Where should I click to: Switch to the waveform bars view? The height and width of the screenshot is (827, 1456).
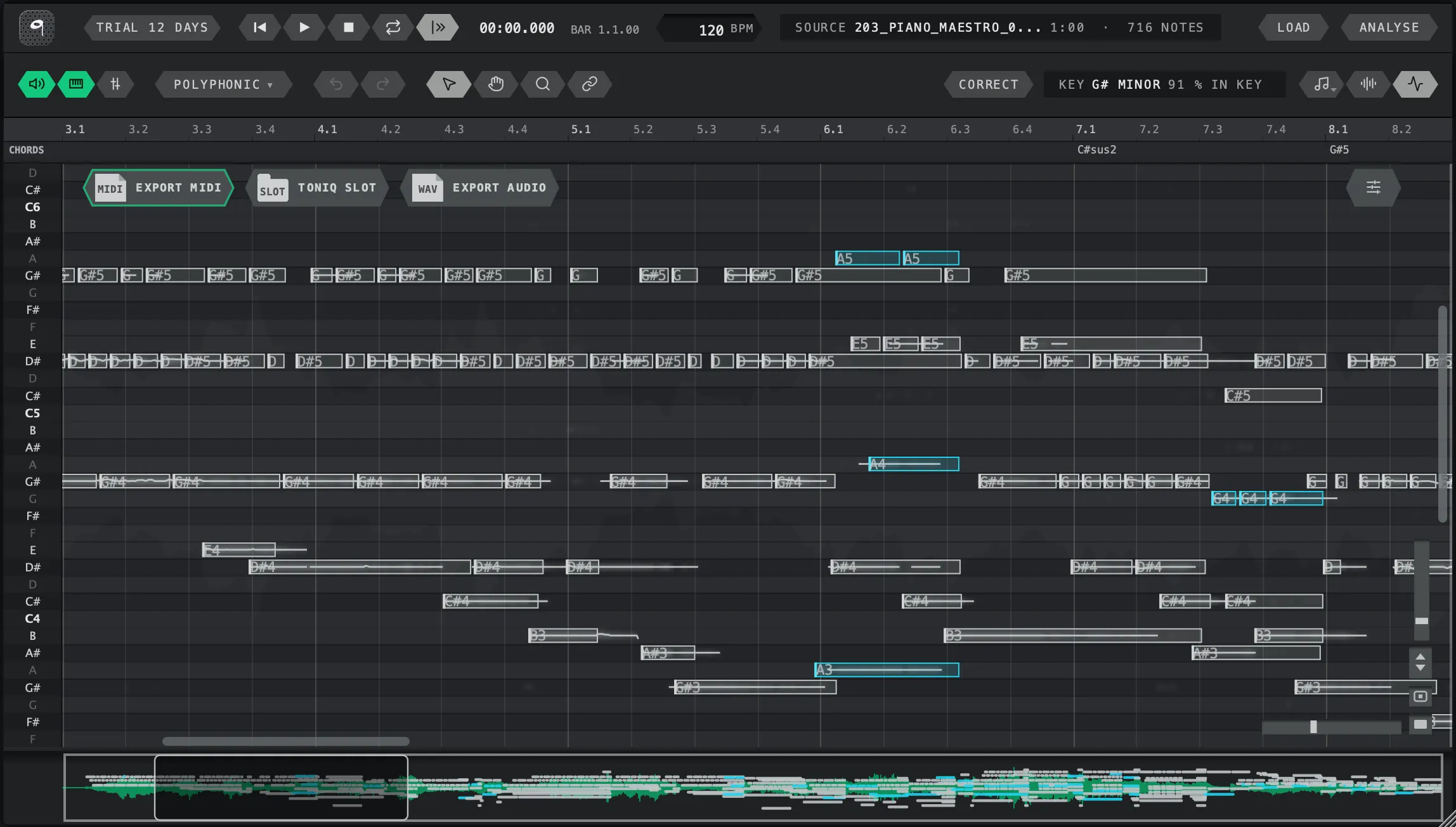(x=1368, y=84)
